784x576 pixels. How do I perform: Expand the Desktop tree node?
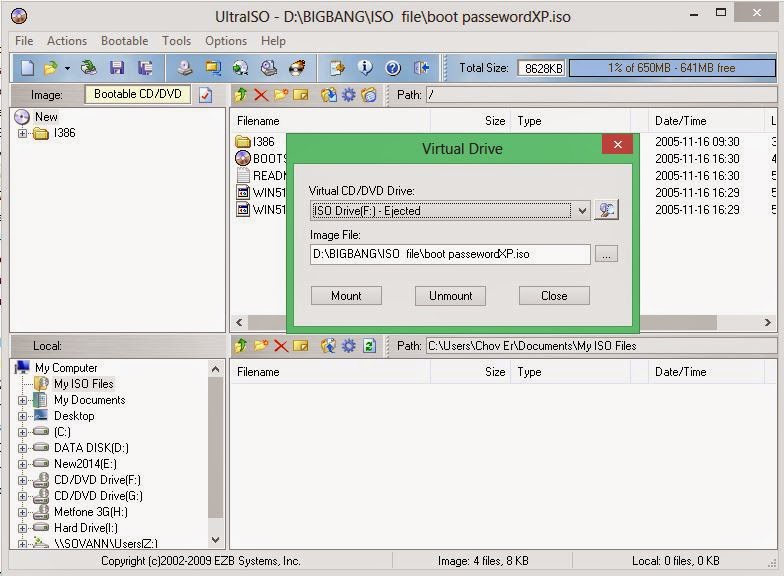point(22,416)
